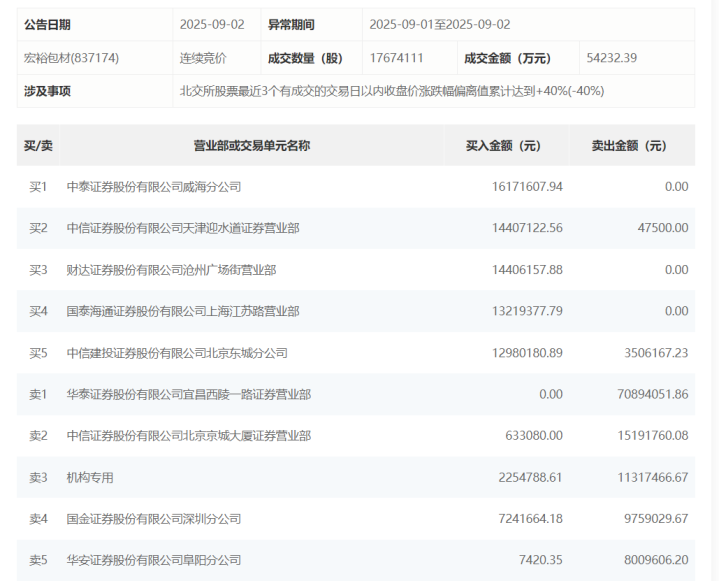Click sell amount 70894051.86
Image resolution: width=719 pixels, height=581 pixels.
[x=653, y=394]
